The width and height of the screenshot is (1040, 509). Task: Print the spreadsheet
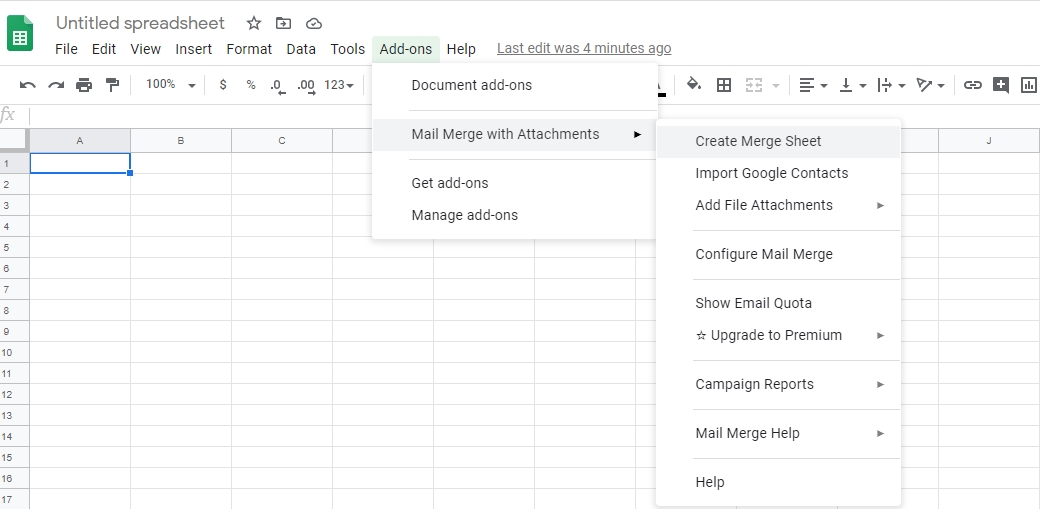[x=84, y=85]
